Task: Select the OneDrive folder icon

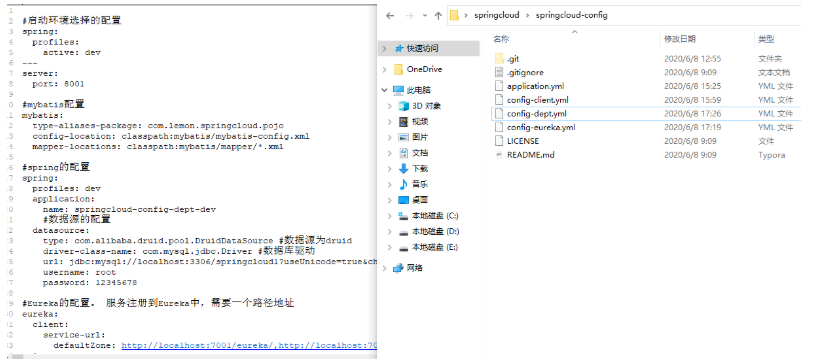Action: tap(398, 69)
